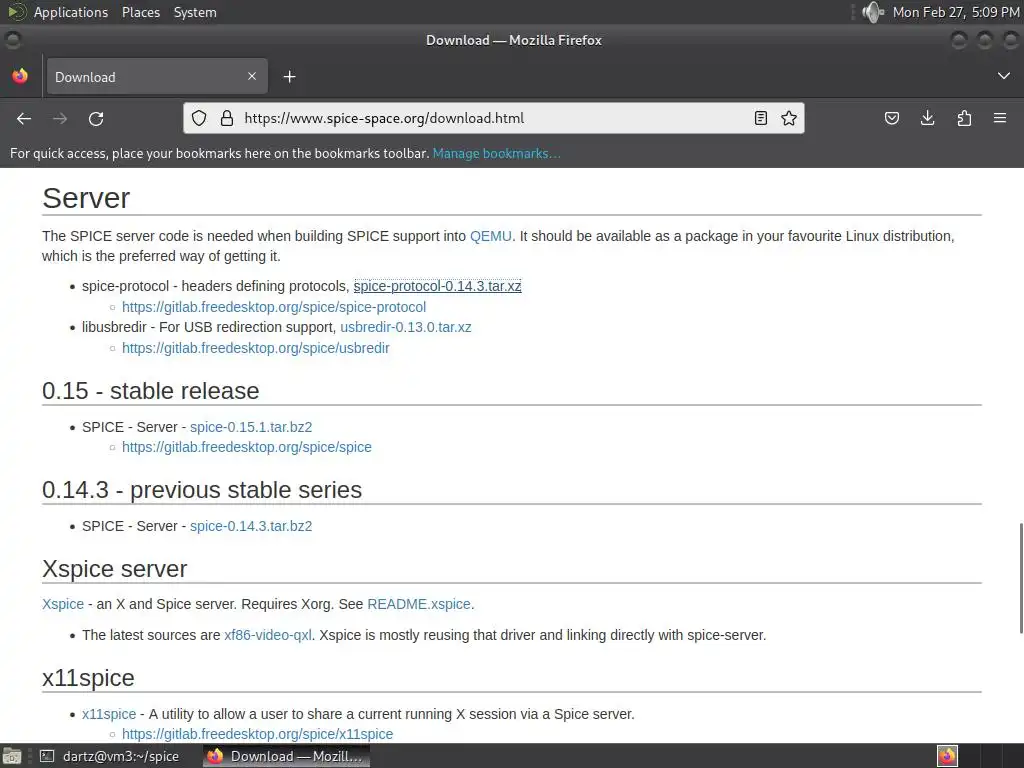Click the x11spice heading
This screenshot has height=768, width=1024.
pyautogui.click(x=88, y=678)
